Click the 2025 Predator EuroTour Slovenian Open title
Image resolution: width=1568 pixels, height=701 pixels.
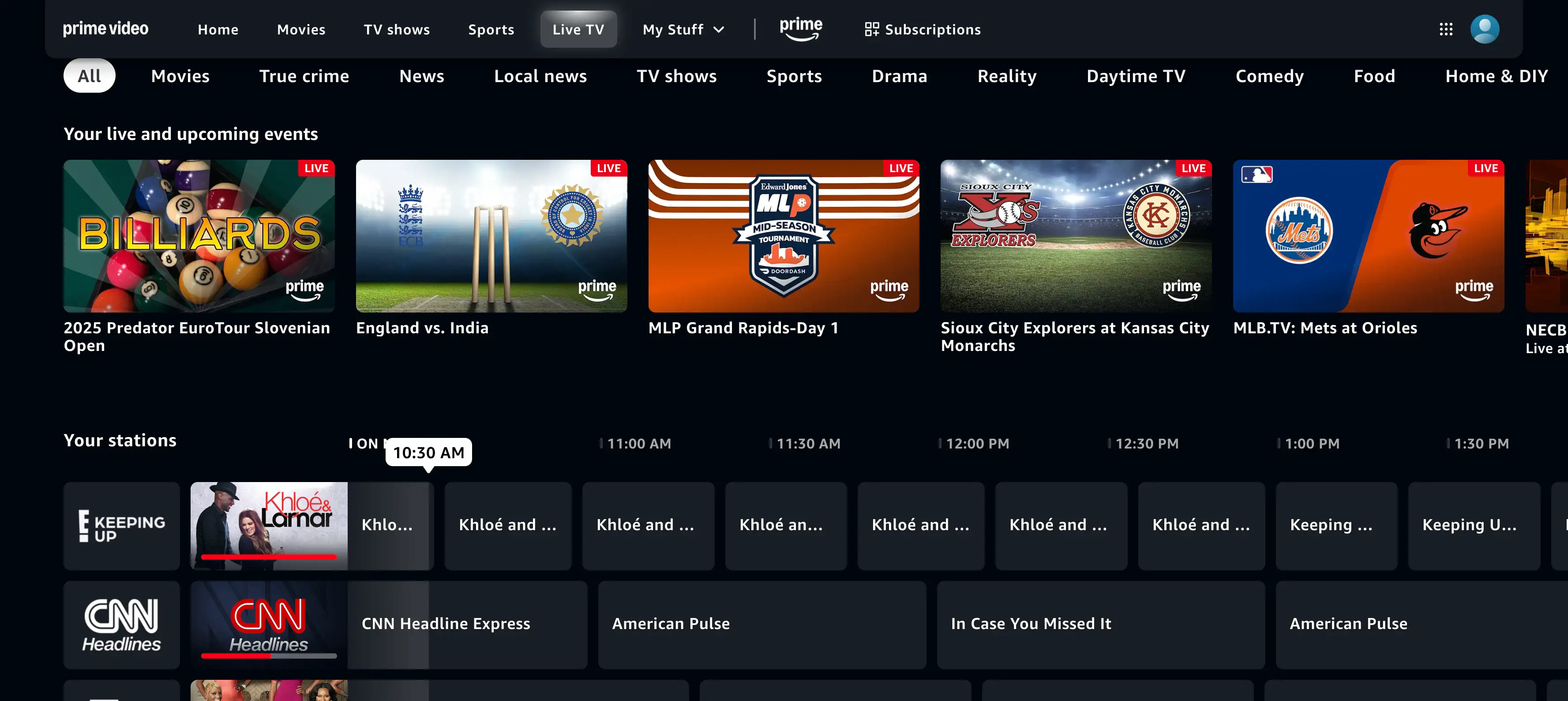click(x=197, y=337)
